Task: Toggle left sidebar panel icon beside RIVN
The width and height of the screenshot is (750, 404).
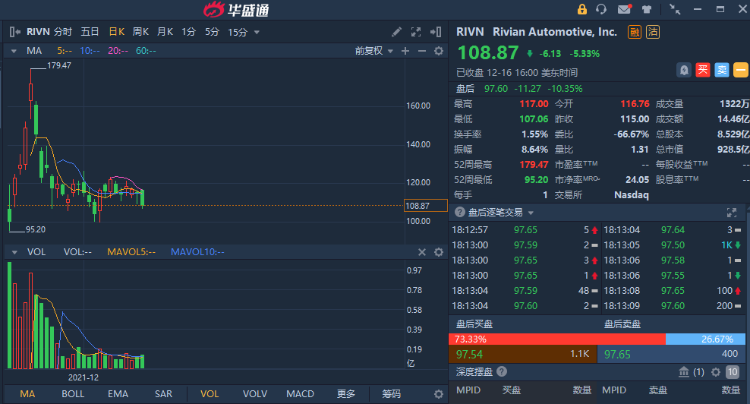Action: (x=15, y=32)
